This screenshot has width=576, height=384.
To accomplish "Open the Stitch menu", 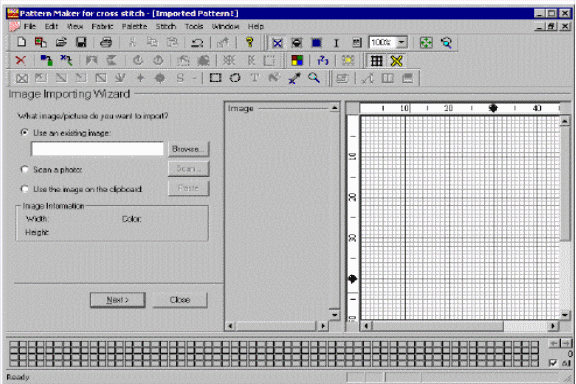I will (x=166, y=26).
